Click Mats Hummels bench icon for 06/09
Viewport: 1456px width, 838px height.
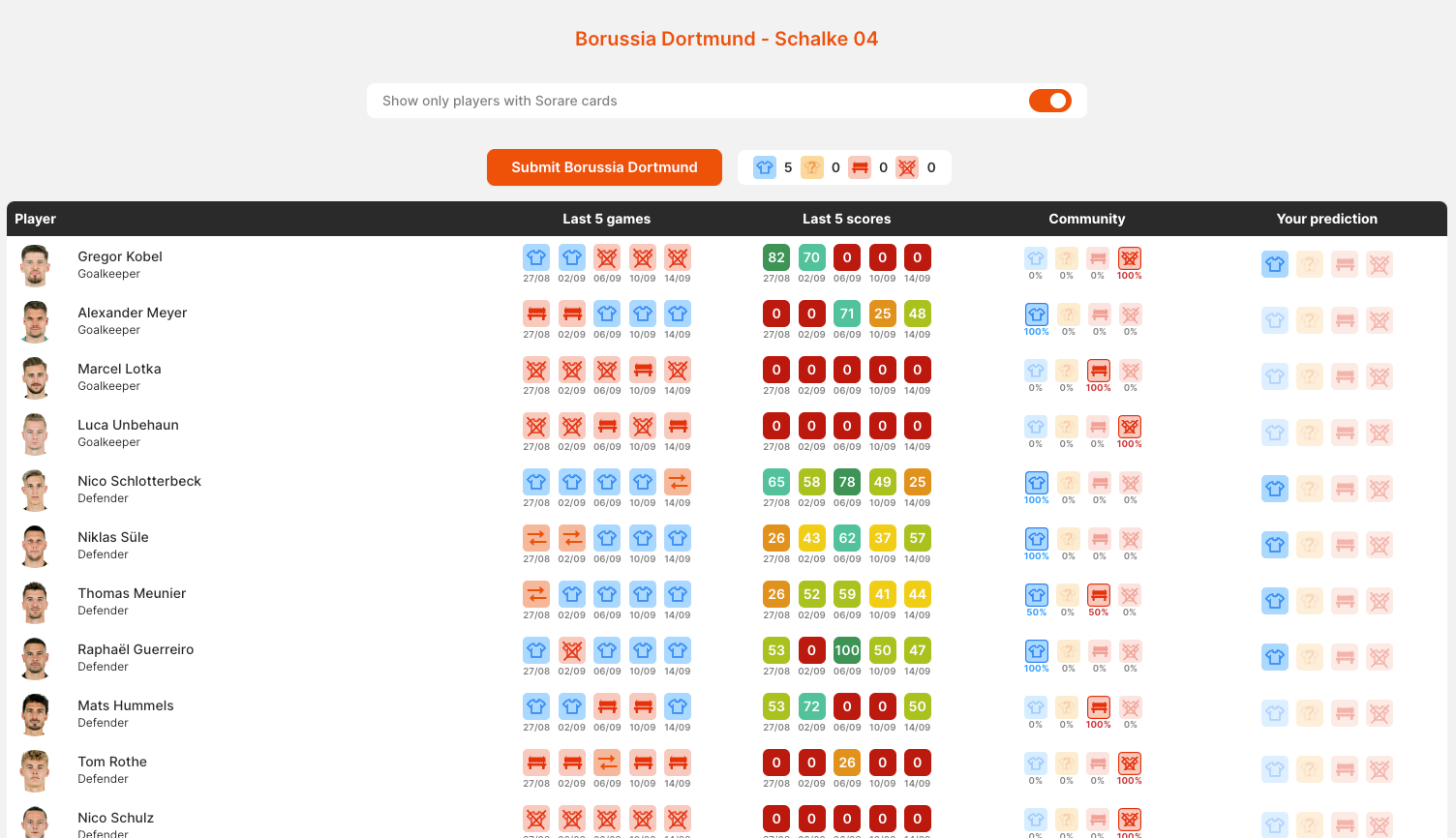click(607, 706)
